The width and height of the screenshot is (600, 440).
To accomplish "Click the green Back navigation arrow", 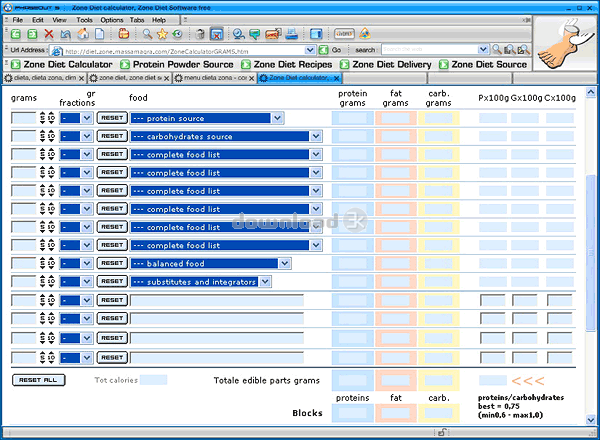I will 16,34.
